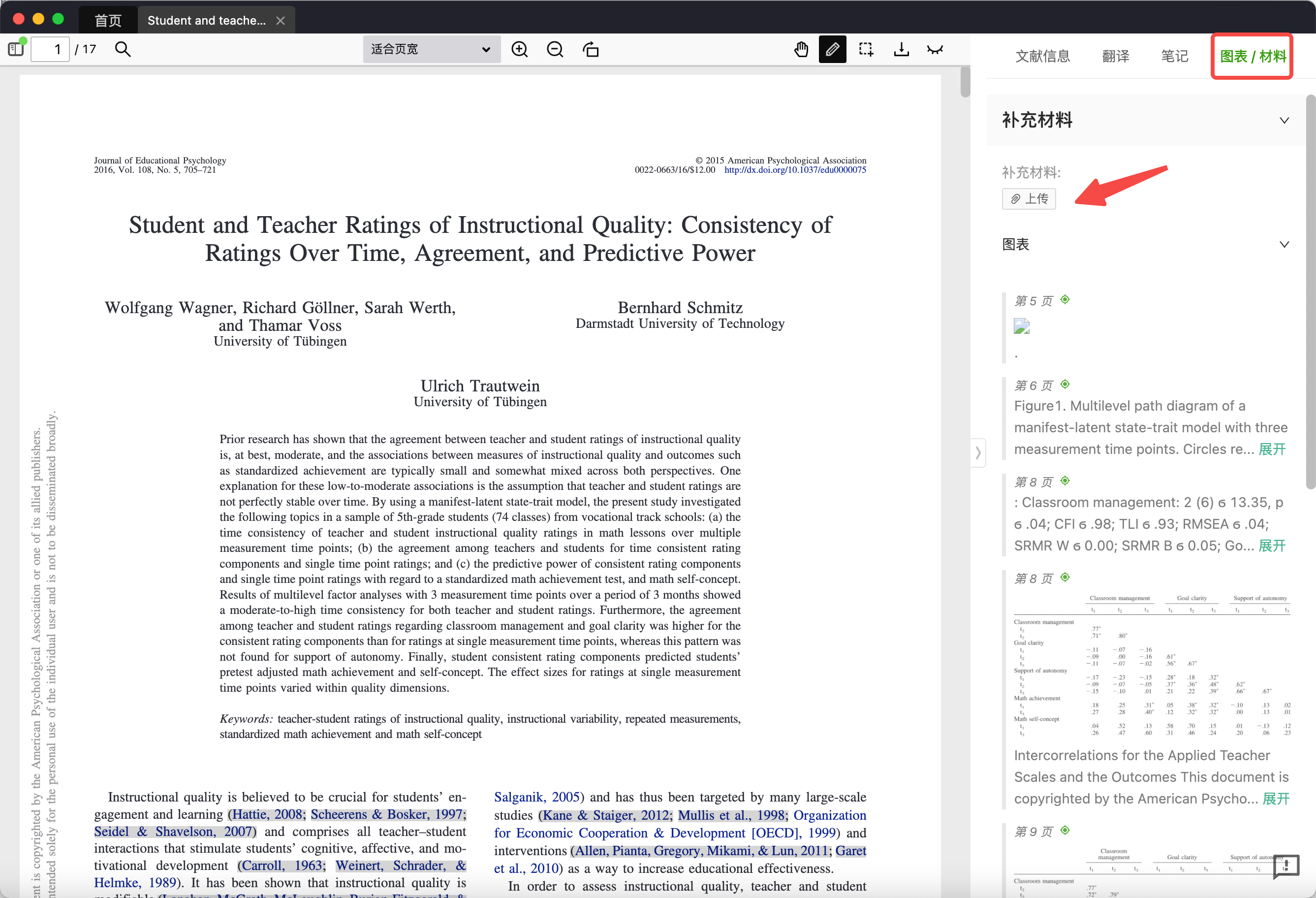Open the 笔记 tab
The image size is (1316, 898).
coord(1174,56)
